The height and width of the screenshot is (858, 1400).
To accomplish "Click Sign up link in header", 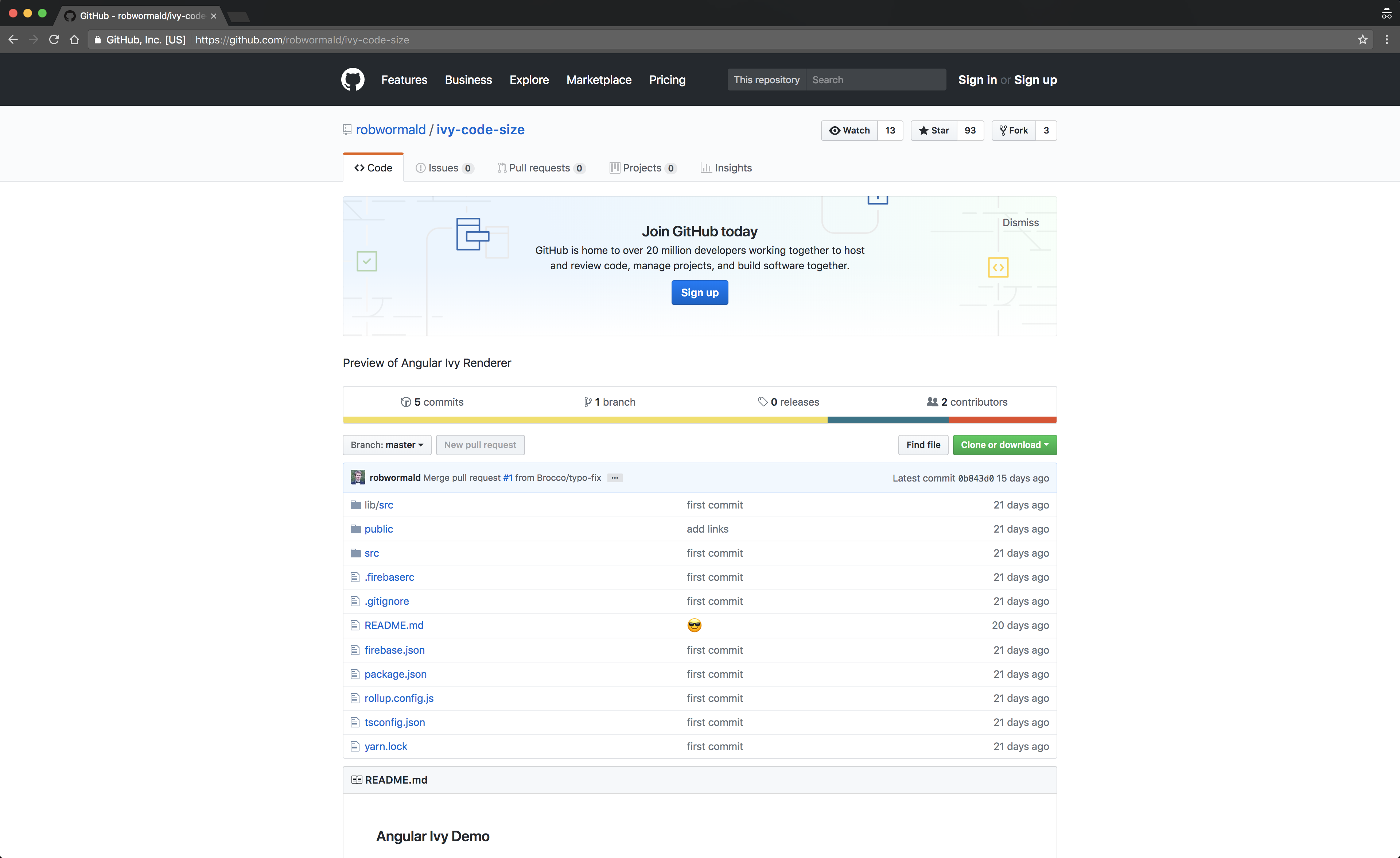I will [1035, 80].
